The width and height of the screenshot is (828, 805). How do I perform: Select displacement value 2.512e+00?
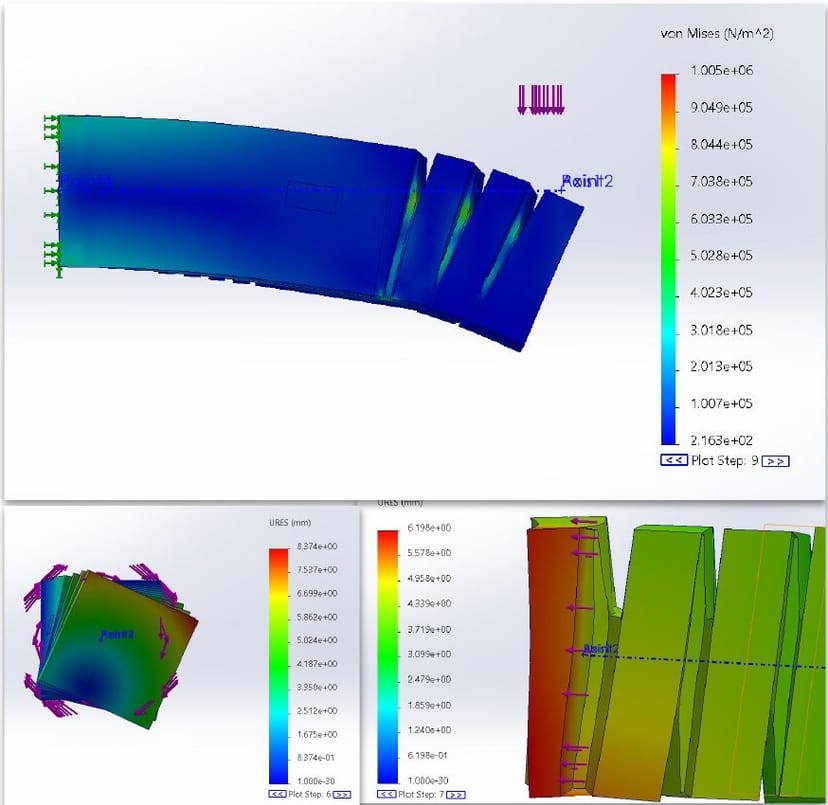tap(317, 710)
